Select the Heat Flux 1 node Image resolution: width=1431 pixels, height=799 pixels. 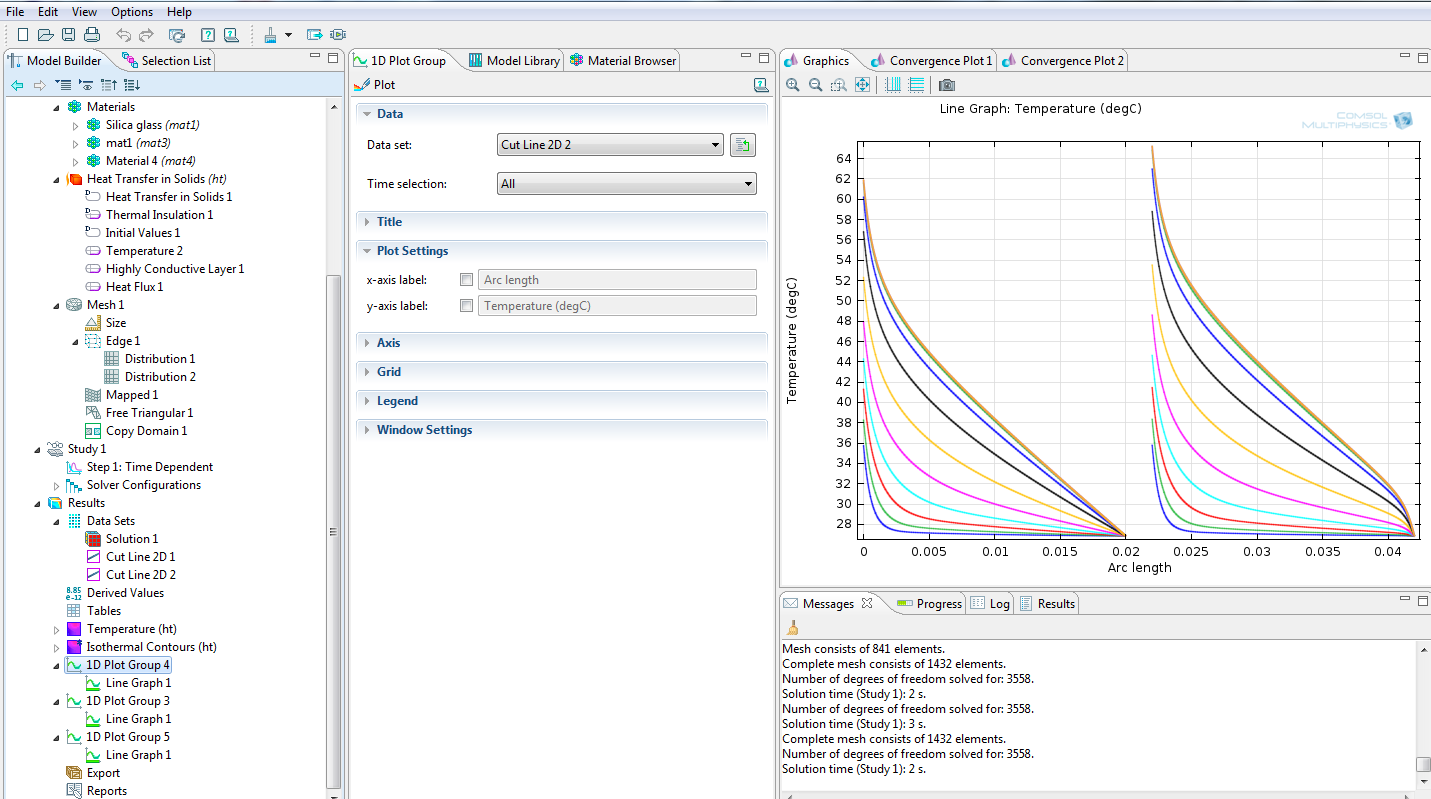[134, 287]
